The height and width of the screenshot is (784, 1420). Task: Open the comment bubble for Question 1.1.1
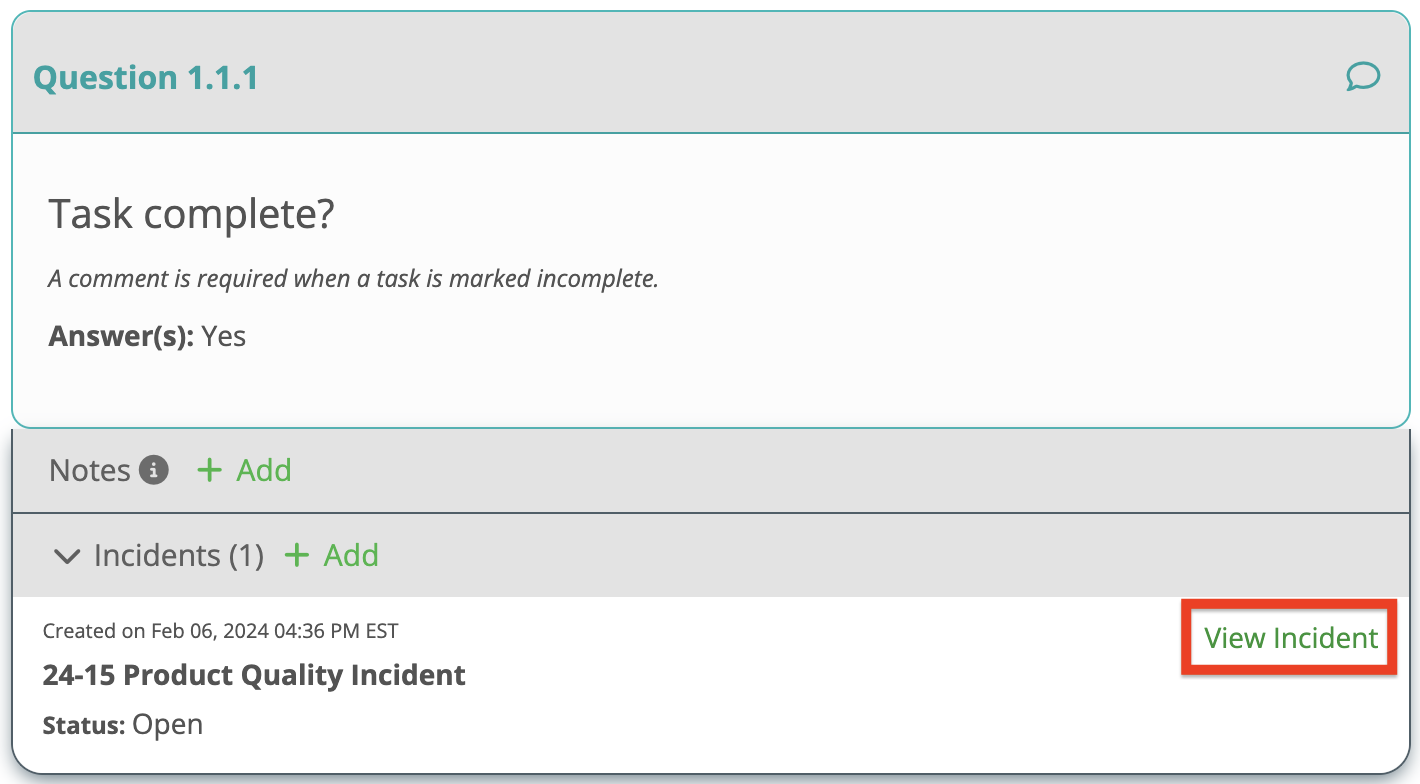tap(1363, 76)
